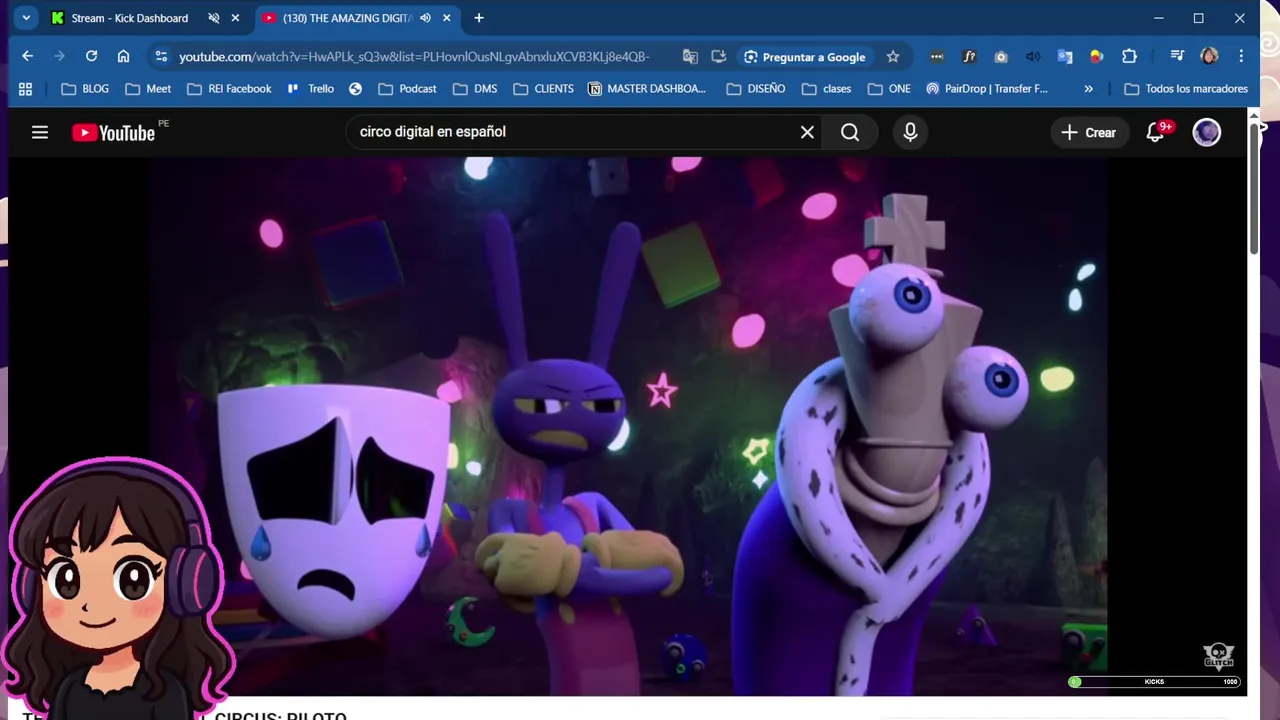Open the clases bookmark folder
Image resolution: width=1280 pixels, height=720 pixels.
pos(826,89)
